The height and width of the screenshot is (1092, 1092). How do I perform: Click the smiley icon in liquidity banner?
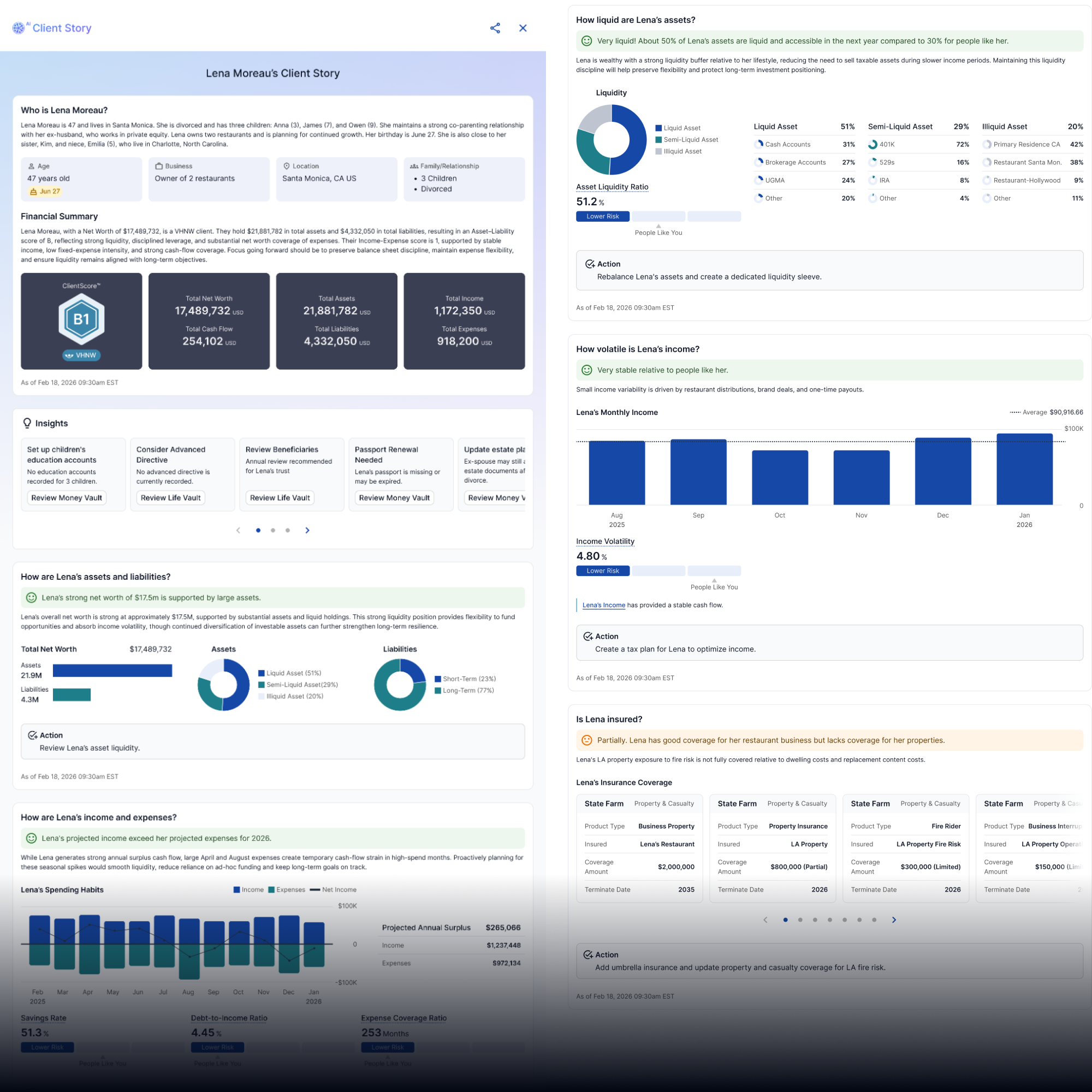(x=587, y=41)
